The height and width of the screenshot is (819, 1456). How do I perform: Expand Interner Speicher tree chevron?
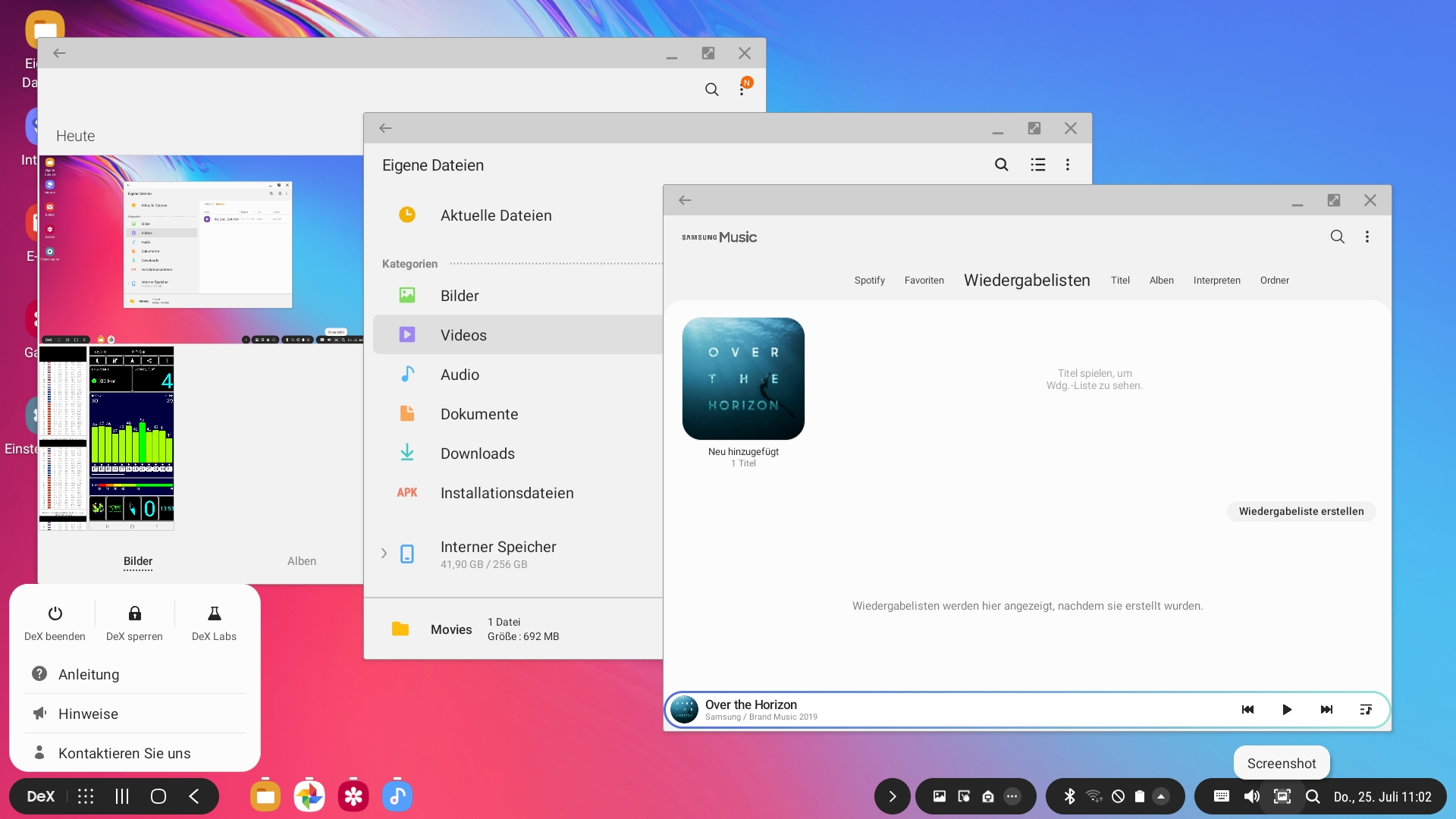tap(384, 554)
